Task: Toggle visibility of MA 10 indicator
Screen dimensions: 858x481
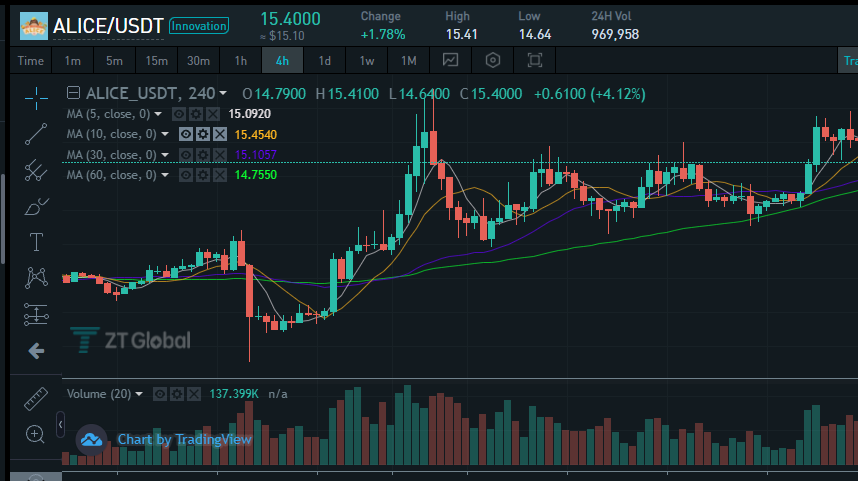Action: [x=186, y=134]
